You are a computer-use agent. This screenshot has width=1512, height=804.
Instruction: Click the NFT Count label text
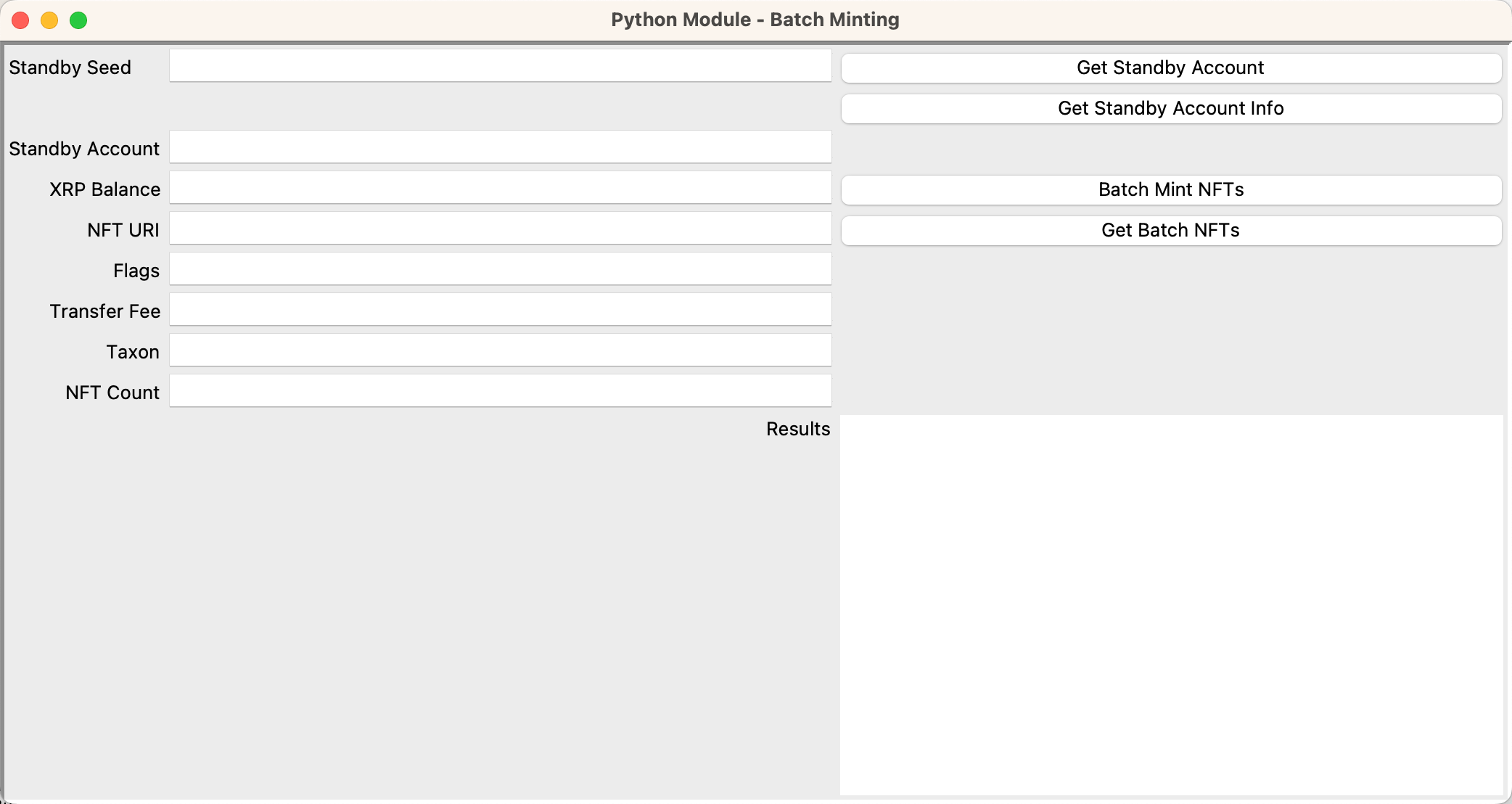click(112, 393)
